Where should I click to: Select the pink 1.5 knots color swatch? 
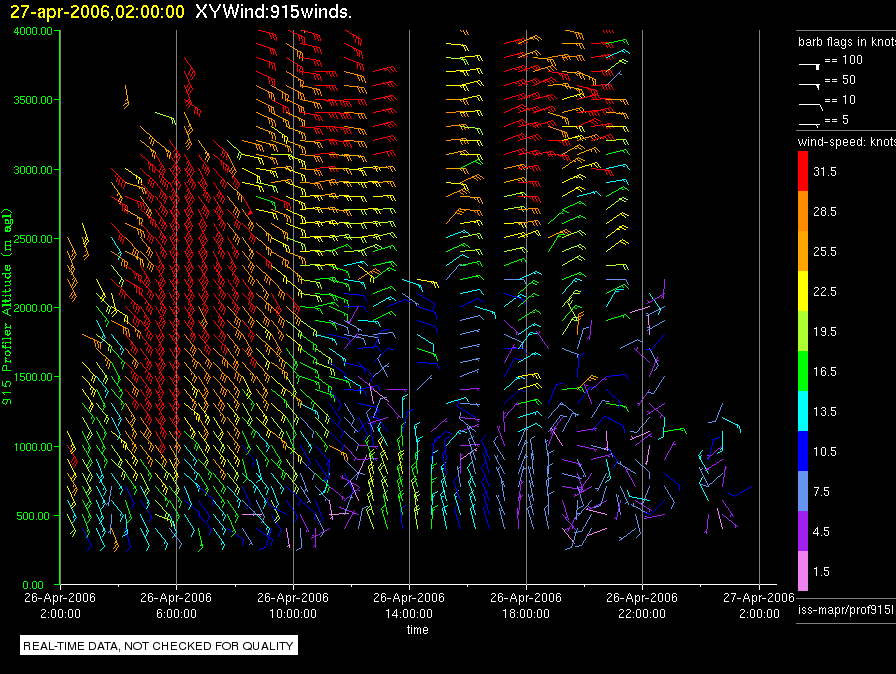pyautogui.click(x=802, y=571)
